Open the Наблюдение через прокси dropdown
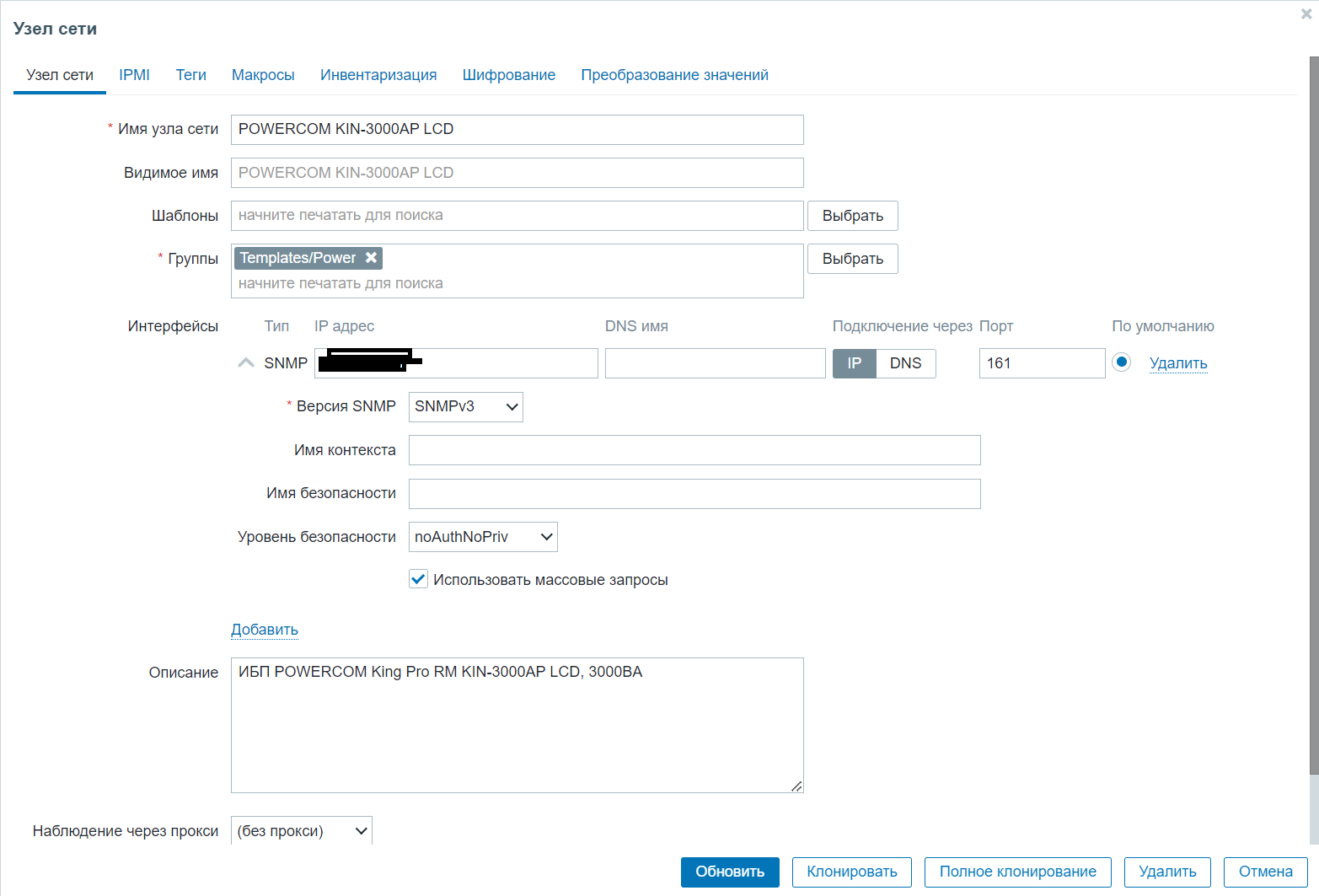Viewport: 1319px width, 896px height. (x=302, y=831)
